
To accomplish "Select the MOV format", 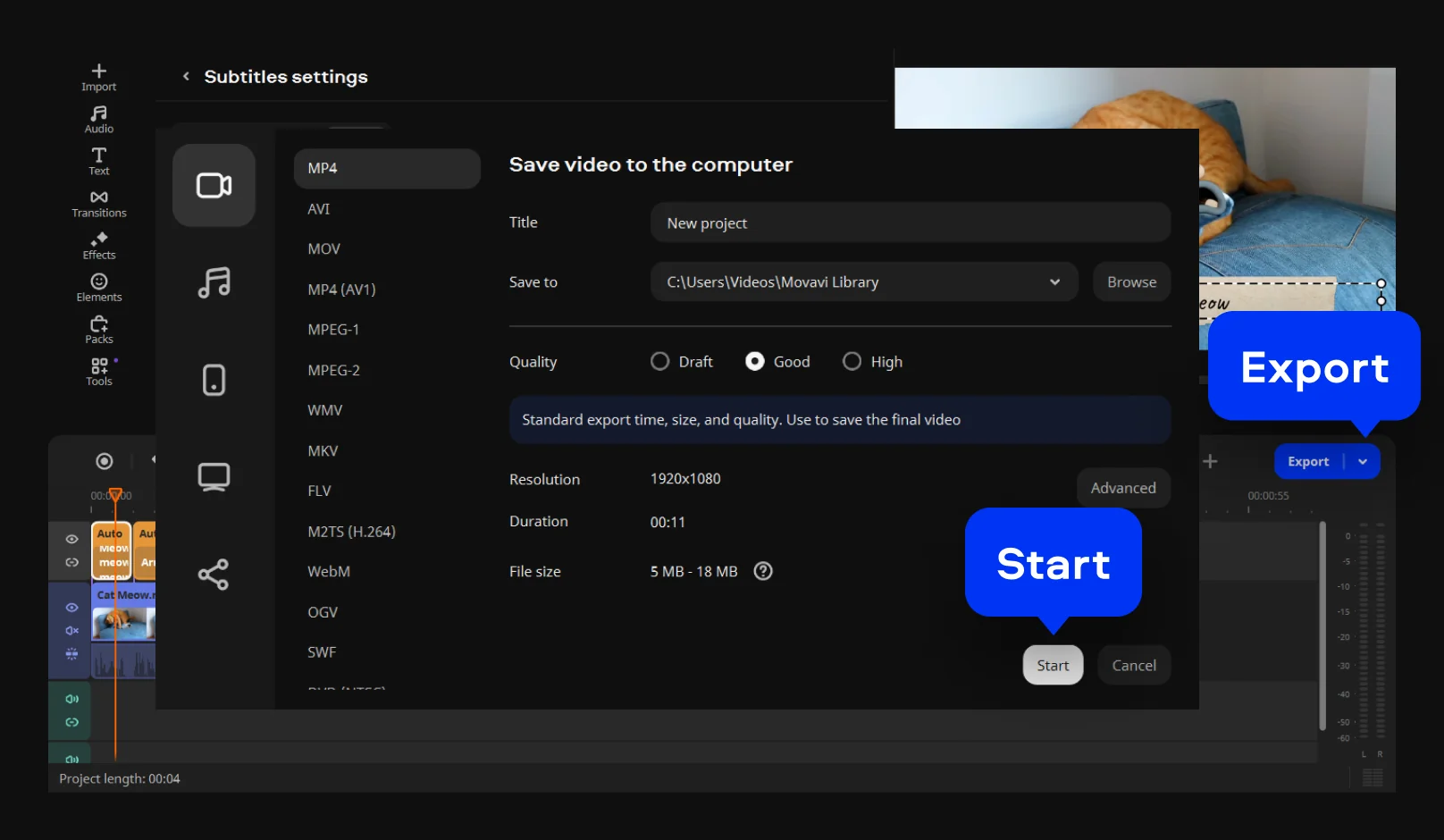I will (x=323, y=249).
